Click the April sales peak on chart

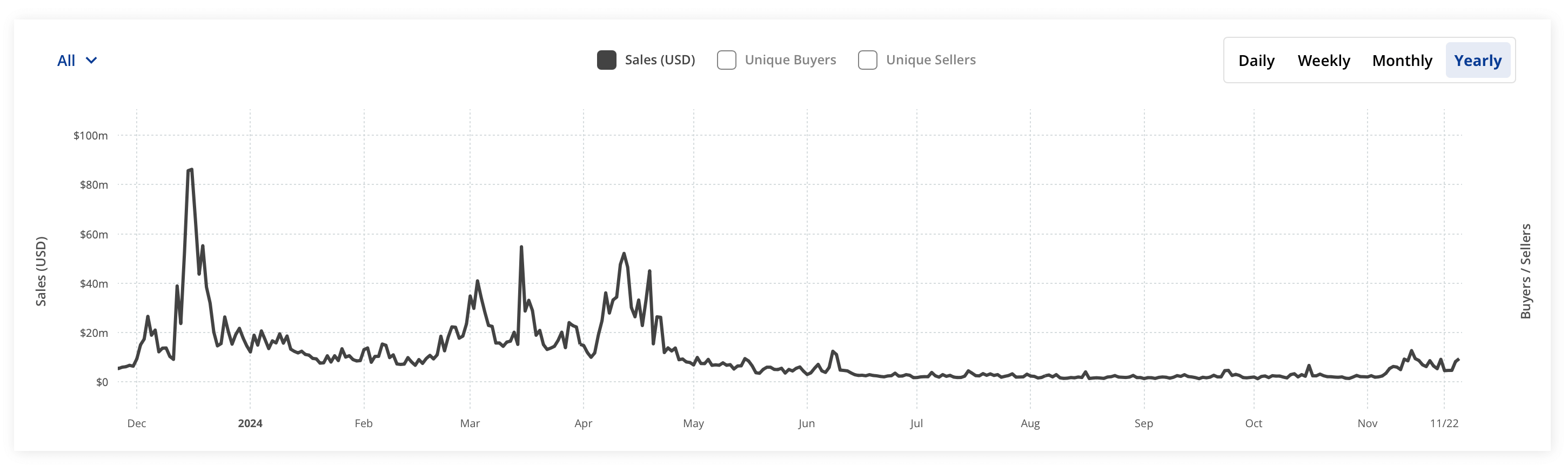(x=624, y=254)
